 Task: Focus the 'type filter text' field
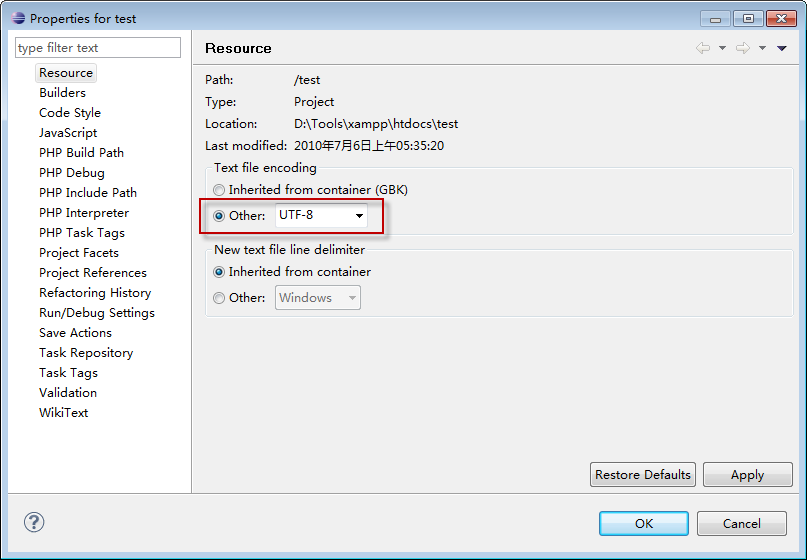pyautogui.click(x=98, y=48)
